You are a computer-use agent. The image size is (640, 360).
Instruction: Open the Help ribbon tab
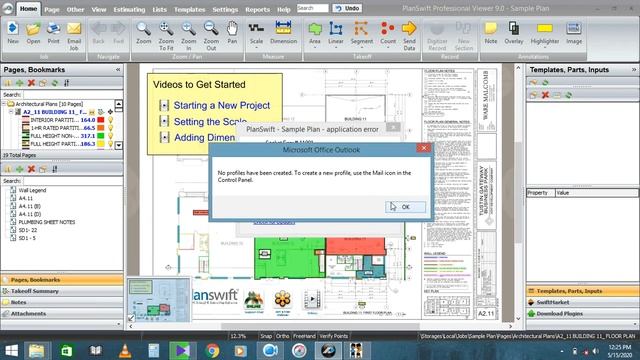[x=284, y=9]
